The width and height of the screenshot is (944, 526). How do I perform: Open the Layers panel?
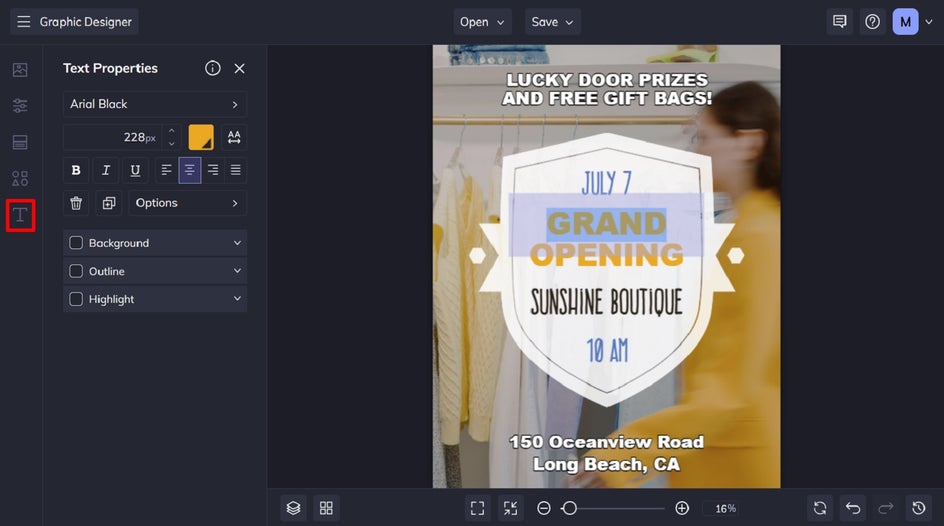point(293,509)
